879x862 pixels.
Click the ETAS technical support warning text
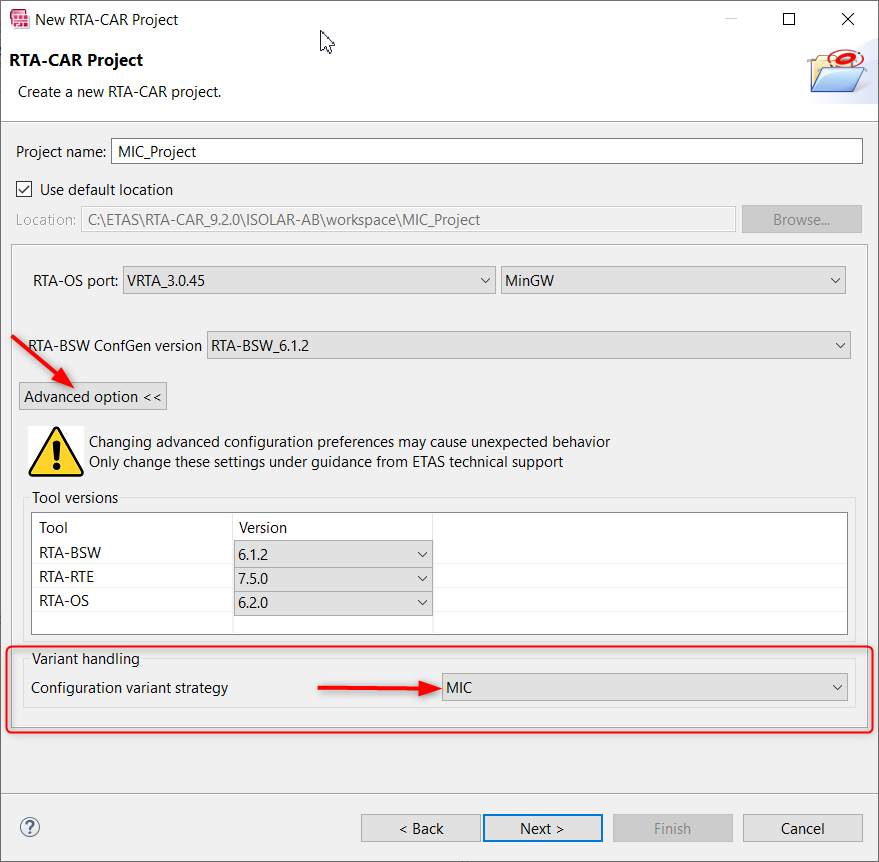pos(326,462)
